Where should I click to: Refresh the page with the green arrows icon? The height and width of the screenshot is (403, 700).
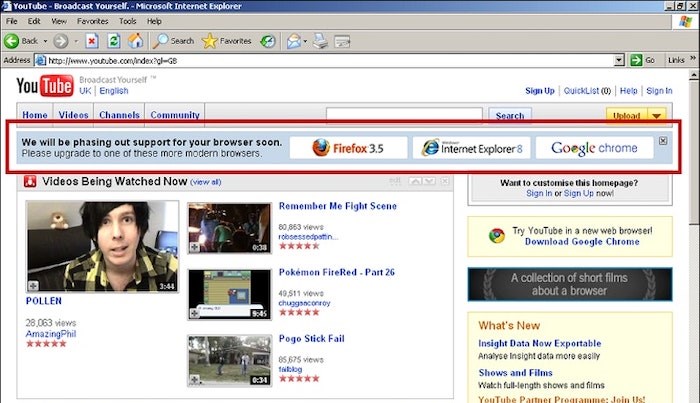pyautogui.click(x=114, y=41)
